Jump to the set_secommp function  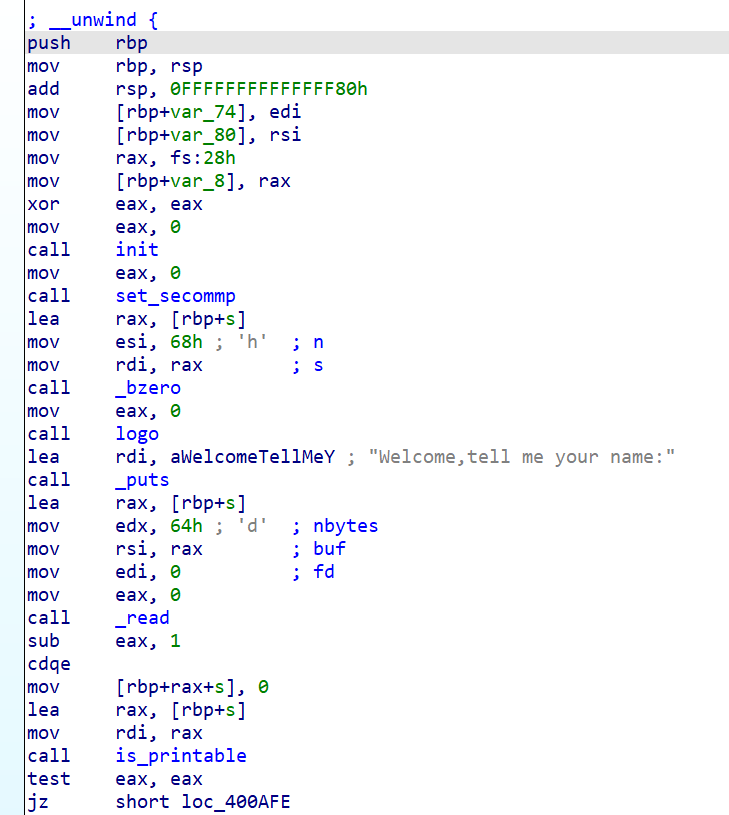click(175, 296)
